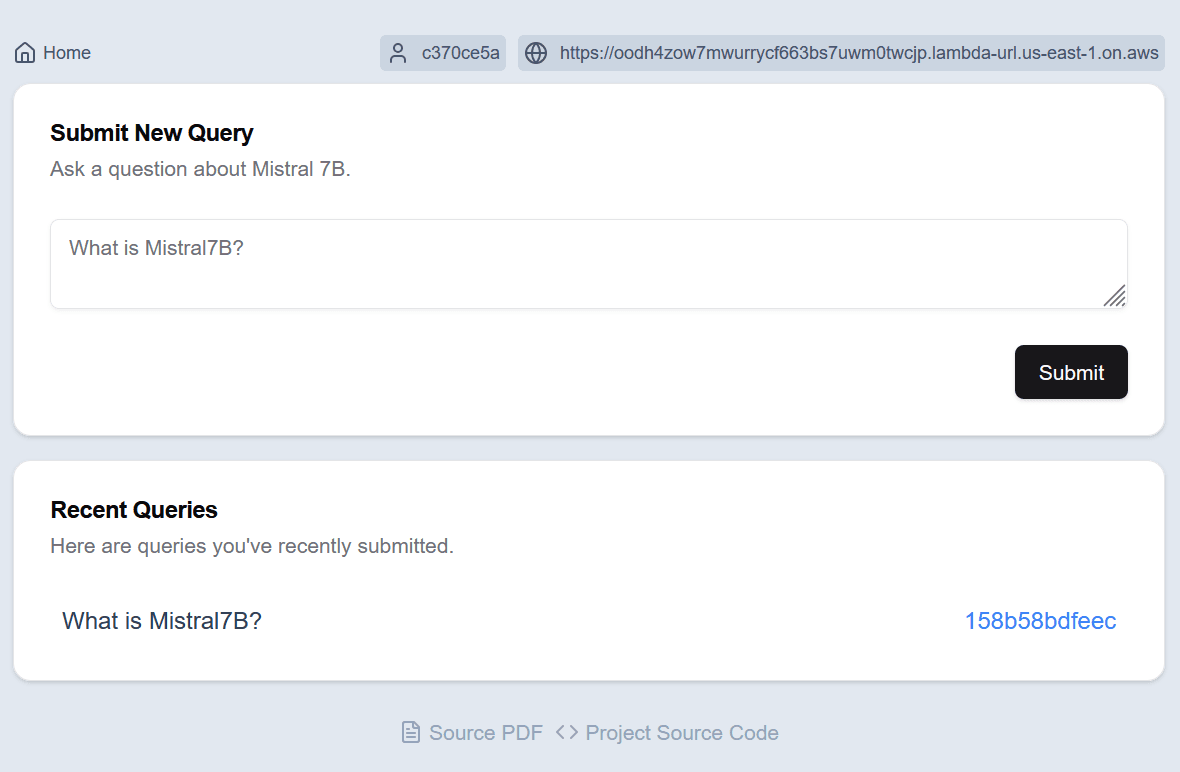Select the recent query "What is Mistral7B?"
This screenshot has height=772, width=1180.
tap(162, 621)
